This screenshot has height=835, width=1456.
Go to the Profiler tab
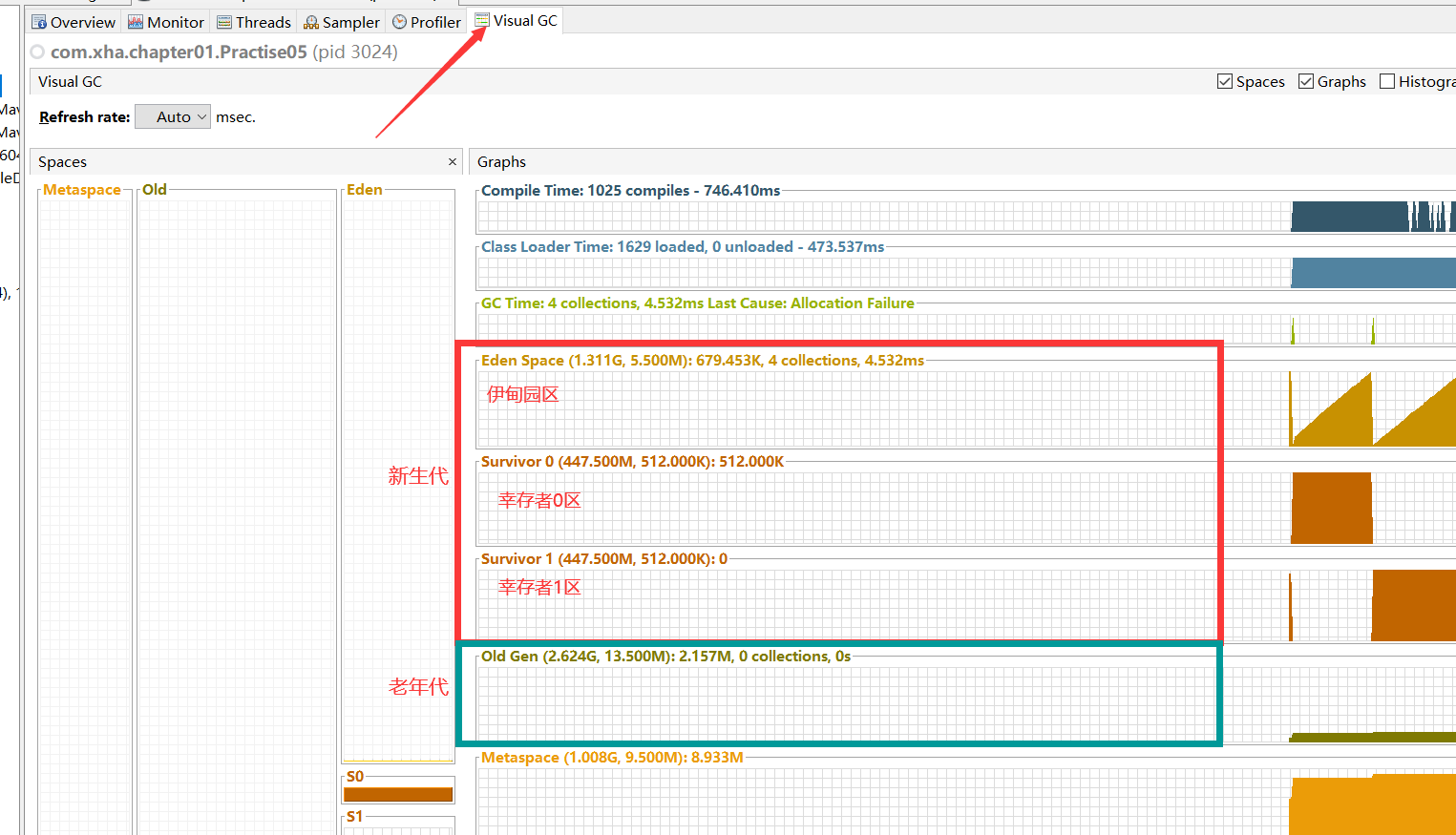(x=427, y=22)
